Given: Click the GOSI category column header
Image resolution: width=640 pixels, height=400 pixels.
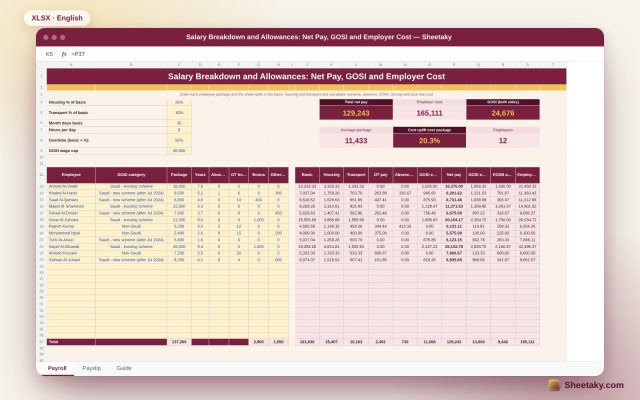Looking at the screenshot, I should 131,175.
